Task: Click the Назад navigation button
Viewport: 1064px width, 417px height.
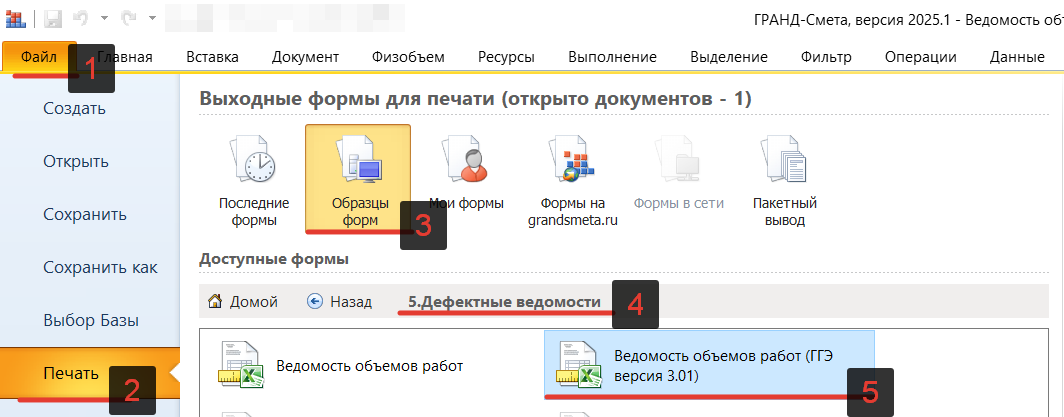Action: (x=339, y=302)
